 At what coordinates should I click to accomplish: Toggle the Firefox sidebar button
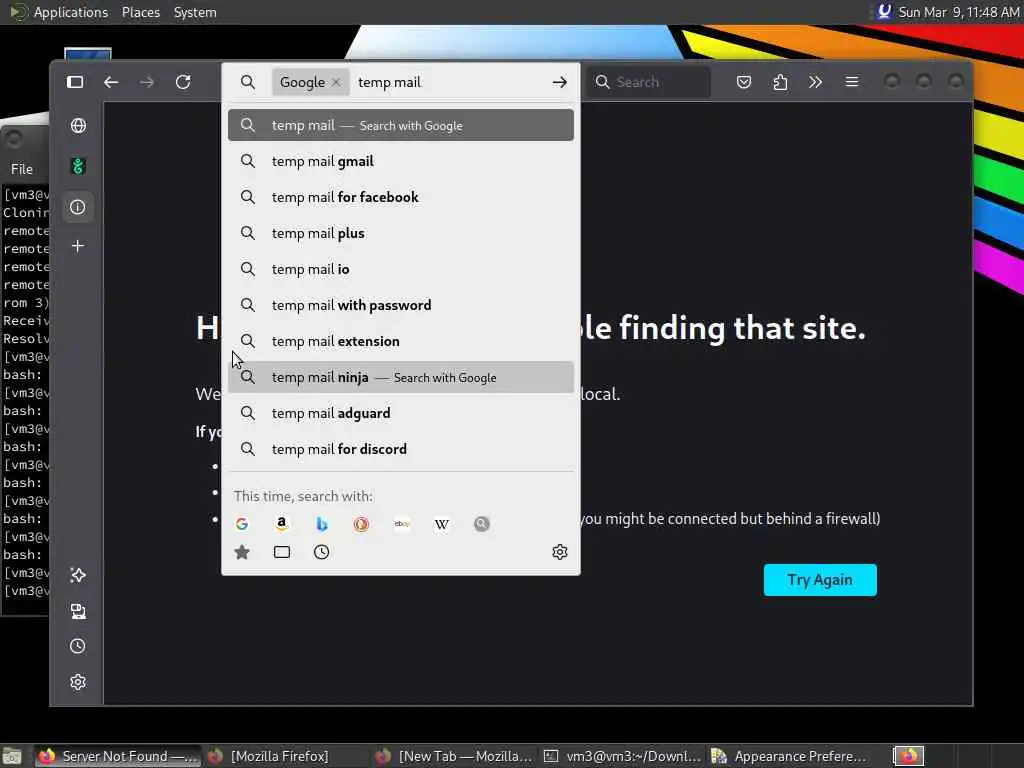[x=75, y=82]
